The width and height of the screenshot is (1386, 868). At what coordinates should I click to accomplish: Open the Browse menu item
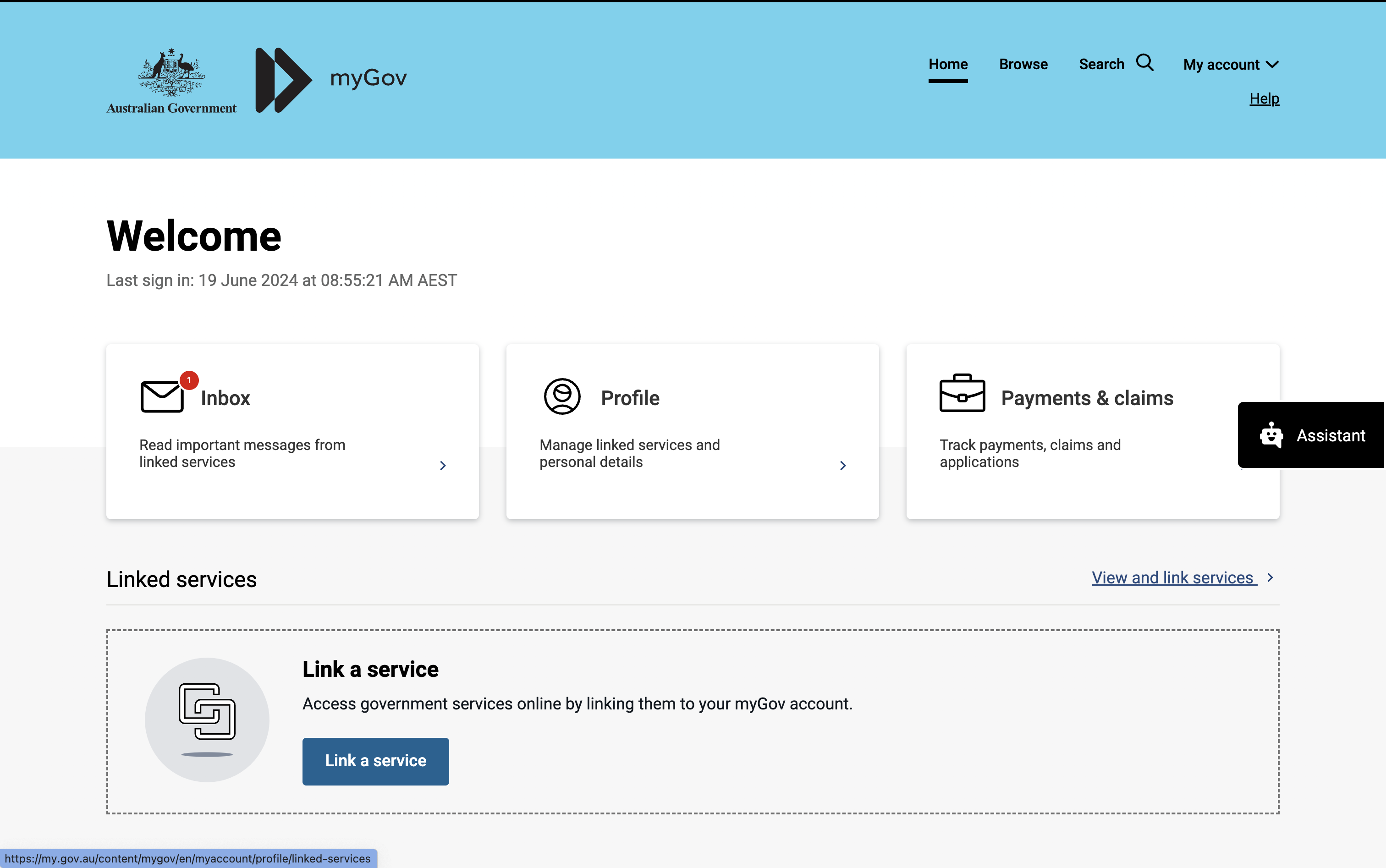[x=1023, y=64]
